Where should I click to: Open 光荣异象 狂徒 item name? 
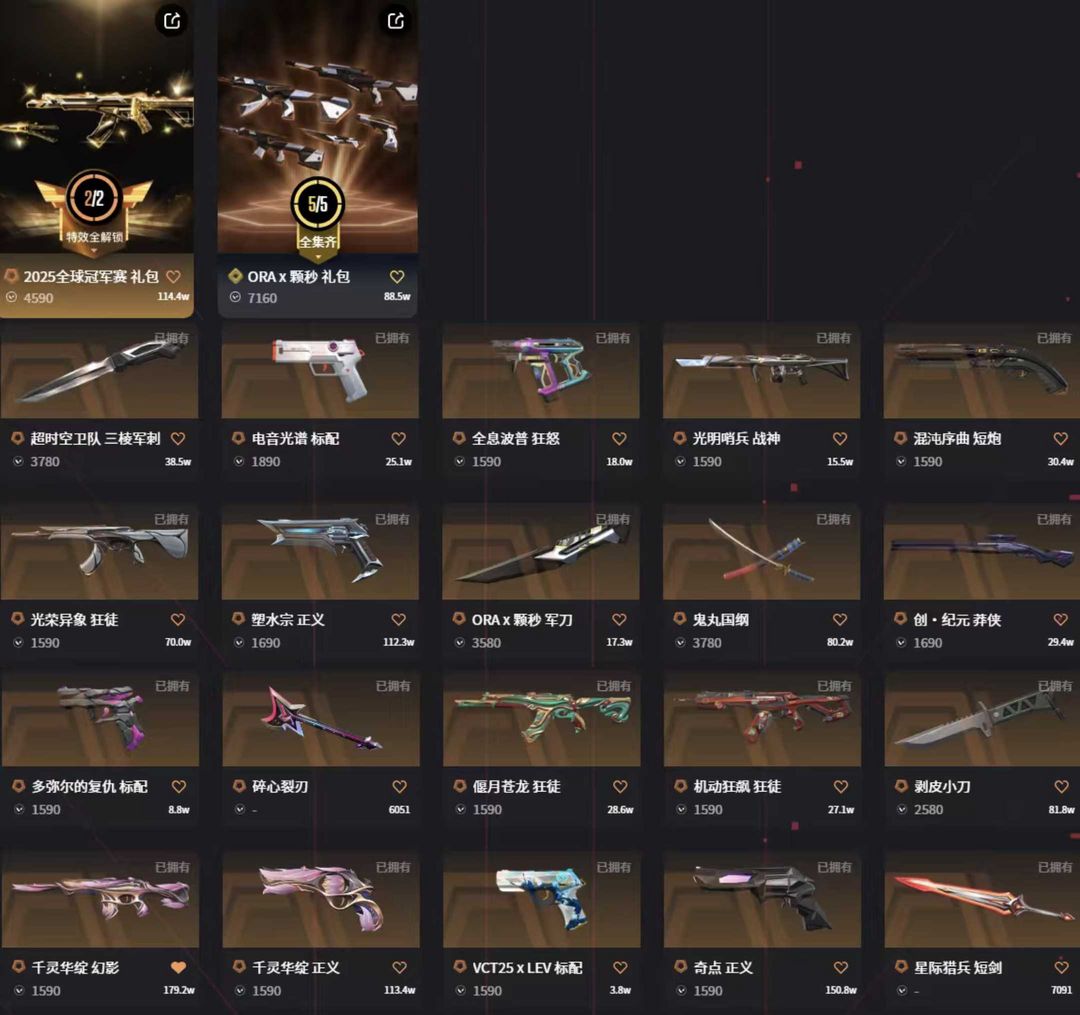[x=74, y=619]
